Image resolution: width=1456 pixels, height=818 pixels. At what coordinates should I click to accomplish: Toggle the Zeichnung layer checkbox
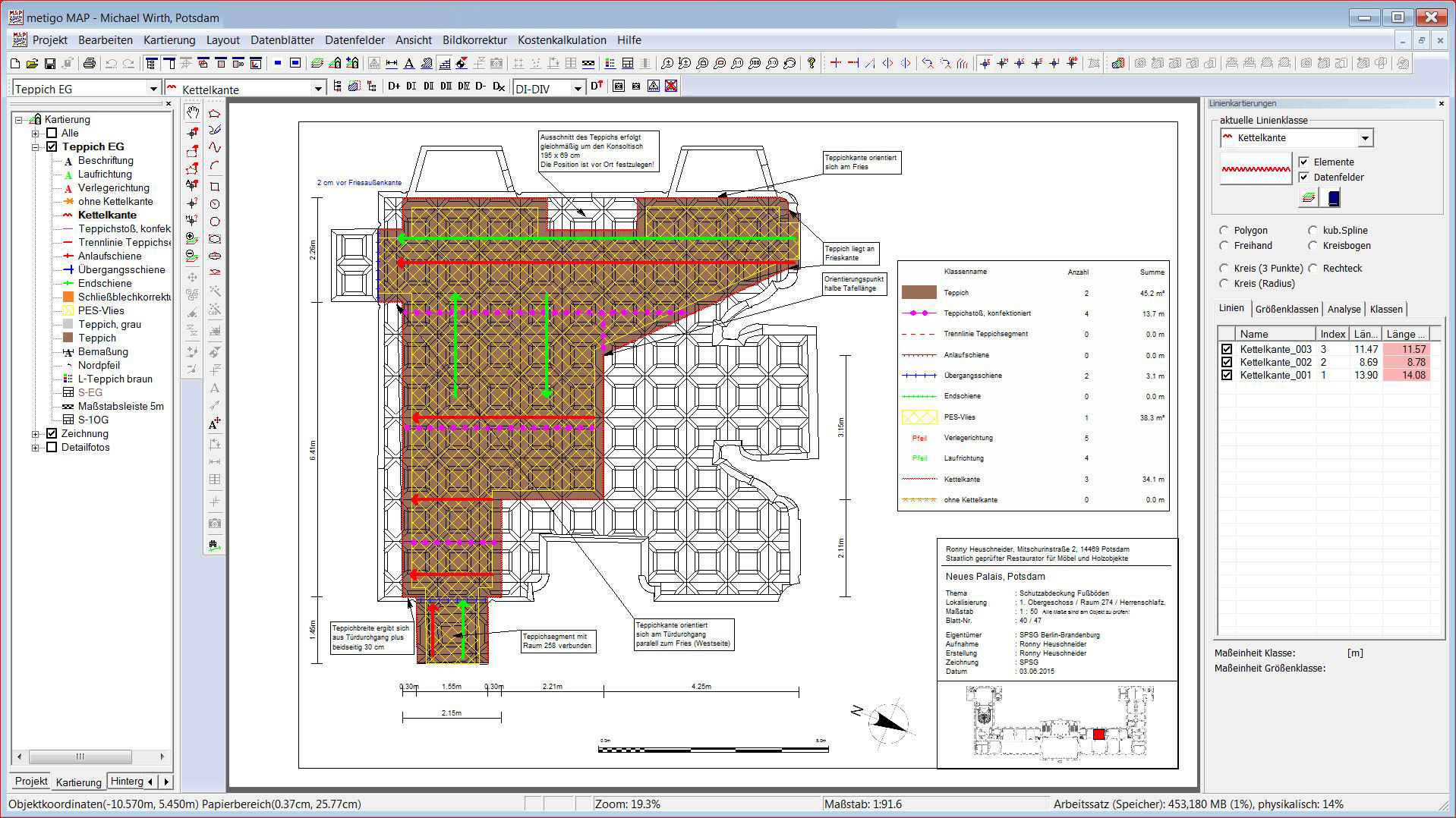pos(52,433)
